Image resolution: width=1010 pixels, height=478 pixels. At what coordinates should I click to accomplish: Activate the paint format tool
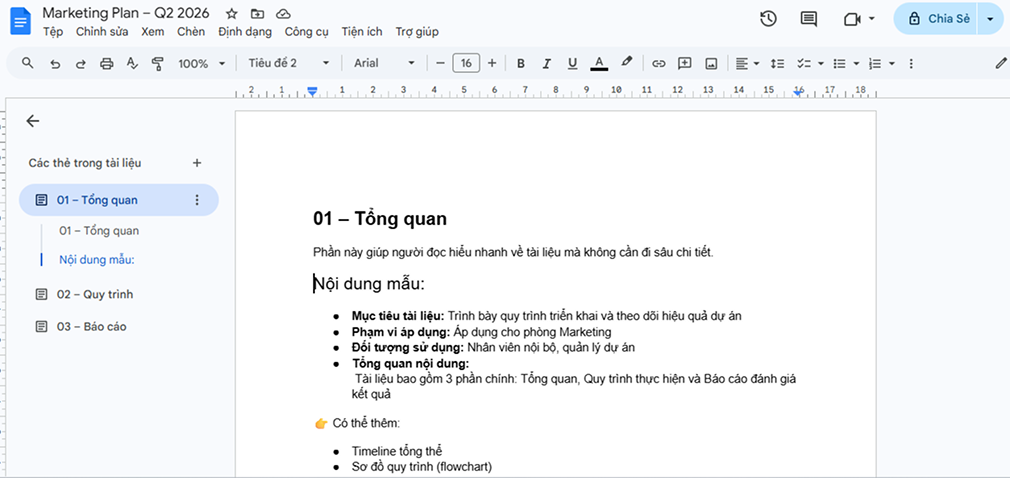(x=157, y=64)
